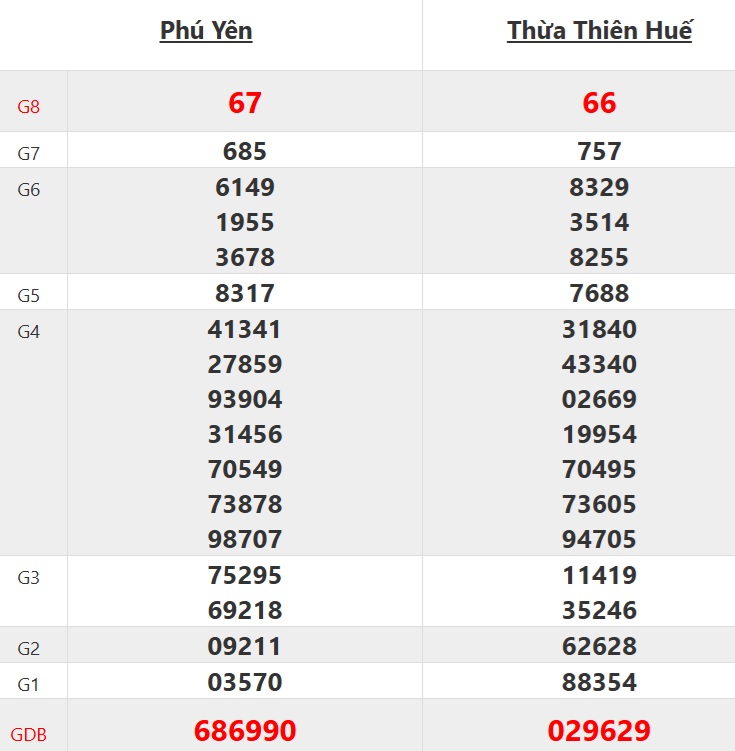
Task: Click the G5 result 8317
Action: (245, 293)
